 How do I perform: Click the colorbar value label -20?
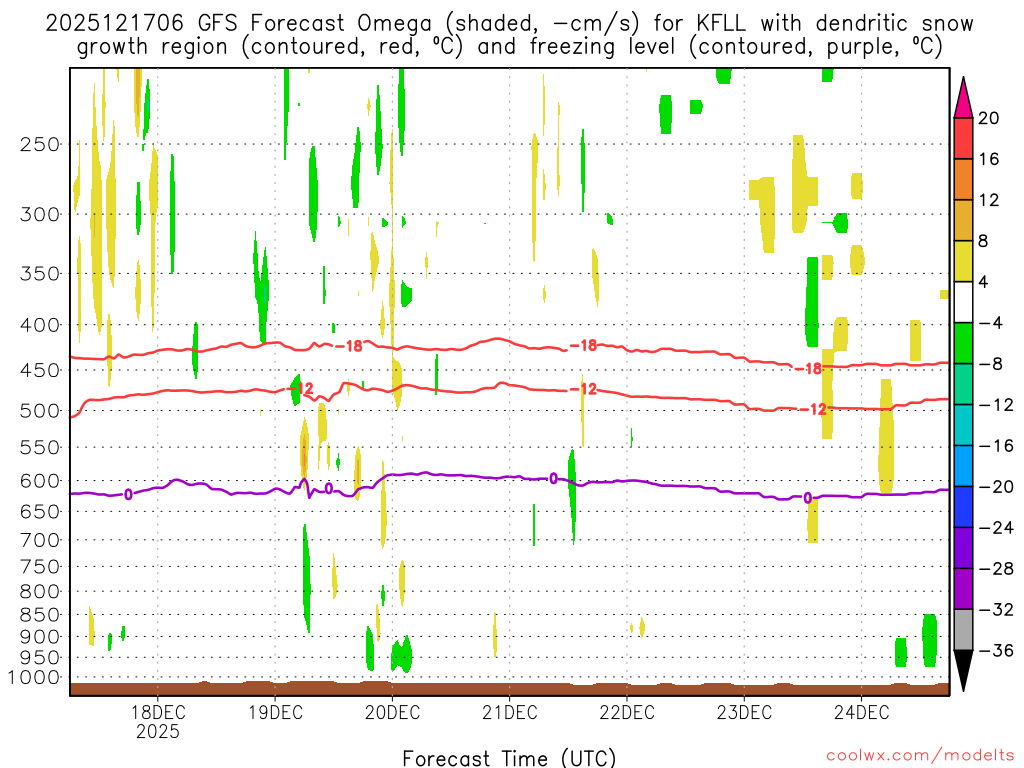(997, 487)
